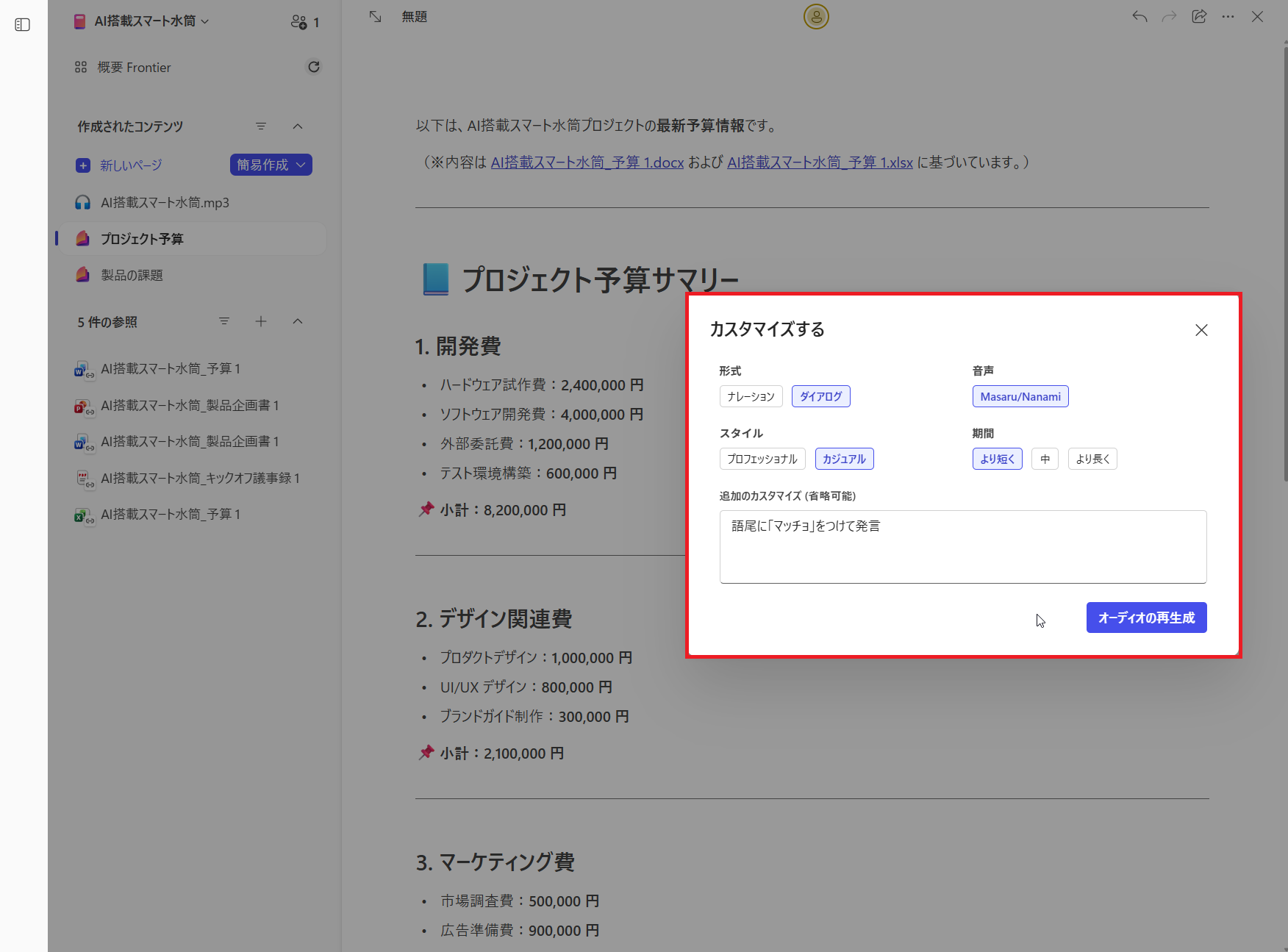Expand the page with the diagonal arrows icon
The width and height of the screenshot is (1288, 952).
[x=375, y=16]
